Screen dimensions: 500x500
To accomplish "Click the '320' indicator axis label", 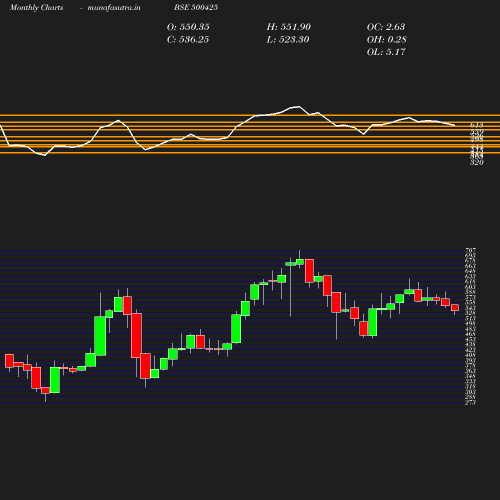I will (x=477, y=162).
